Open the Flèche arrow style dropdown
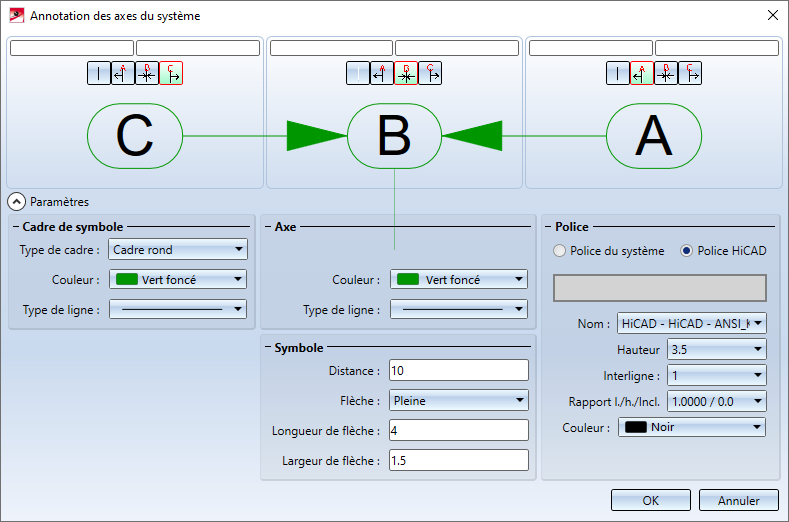The image size is (789, 522). point(458,400)
